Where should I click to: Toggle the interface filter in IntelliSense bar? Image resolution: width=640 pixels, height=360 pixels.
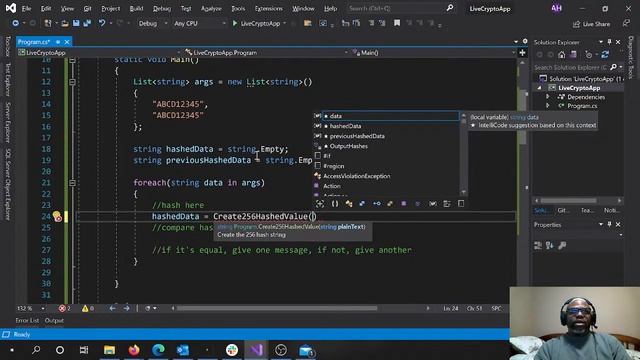pyautogui.click(x=376, y=204)
